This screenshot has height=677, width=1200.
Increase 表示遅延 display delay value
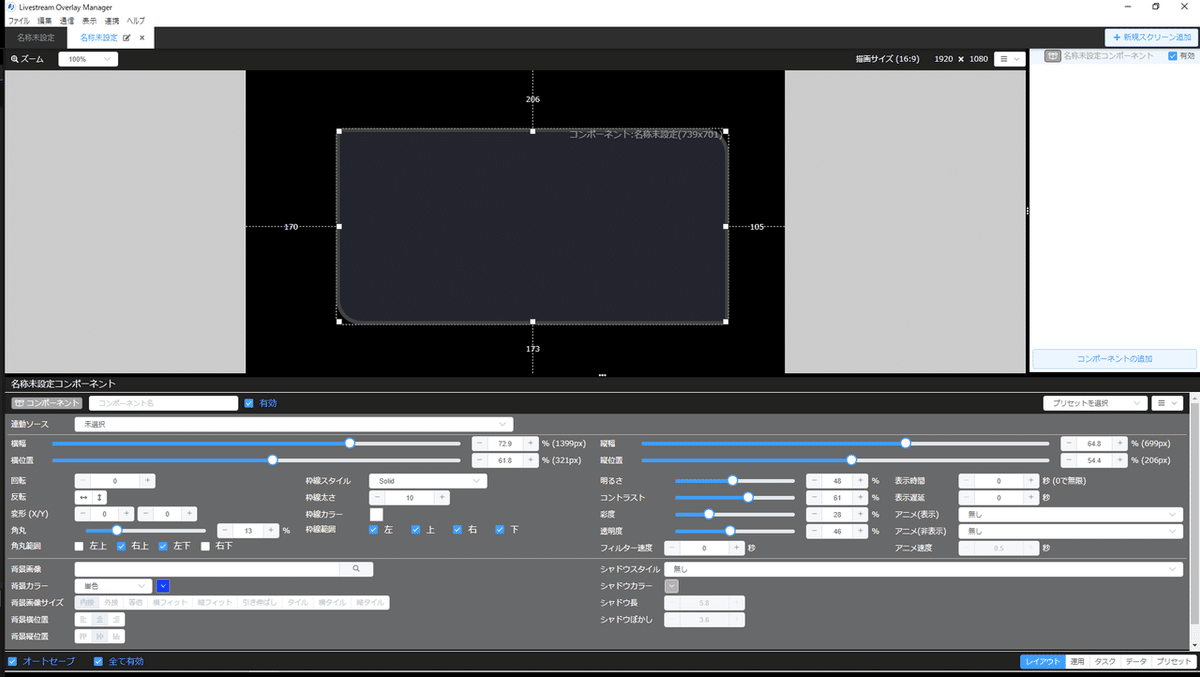[1030, 497]
